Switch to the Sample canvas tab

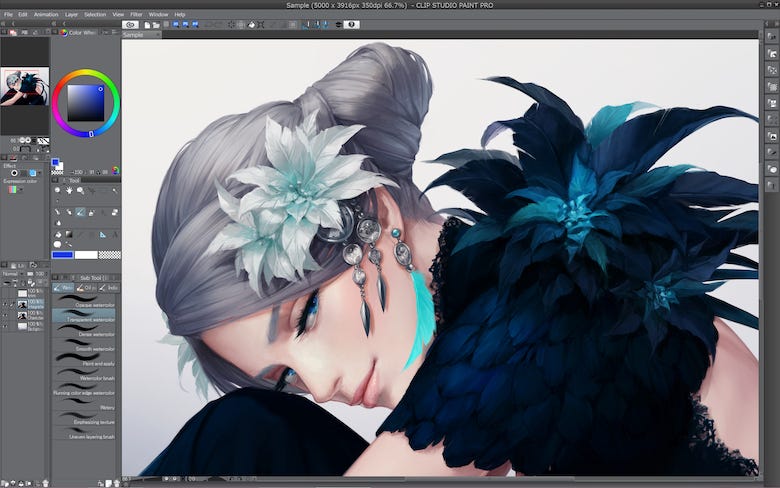coord(134,34)
